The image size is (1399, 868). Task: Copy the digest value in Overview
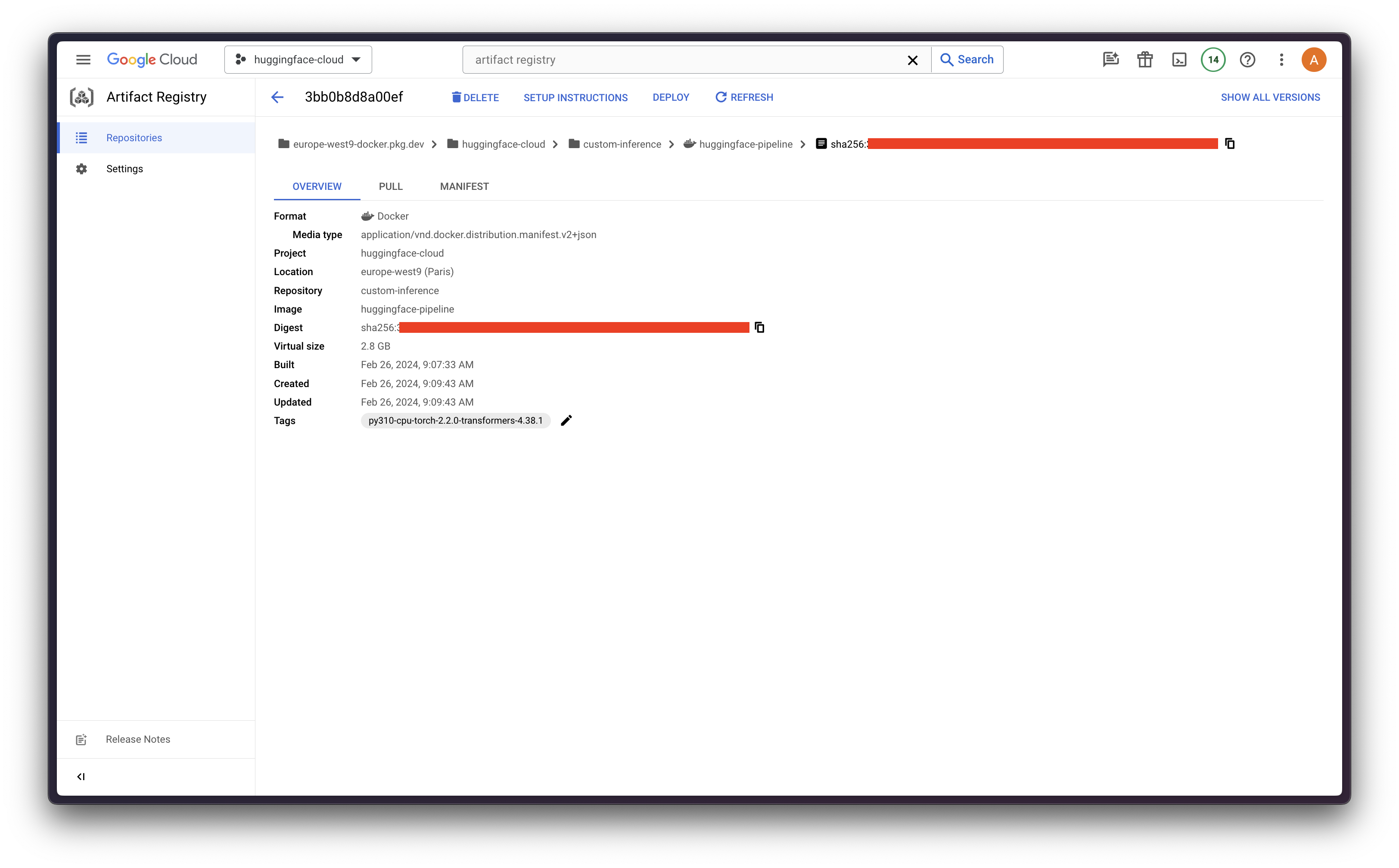(759, 327)
